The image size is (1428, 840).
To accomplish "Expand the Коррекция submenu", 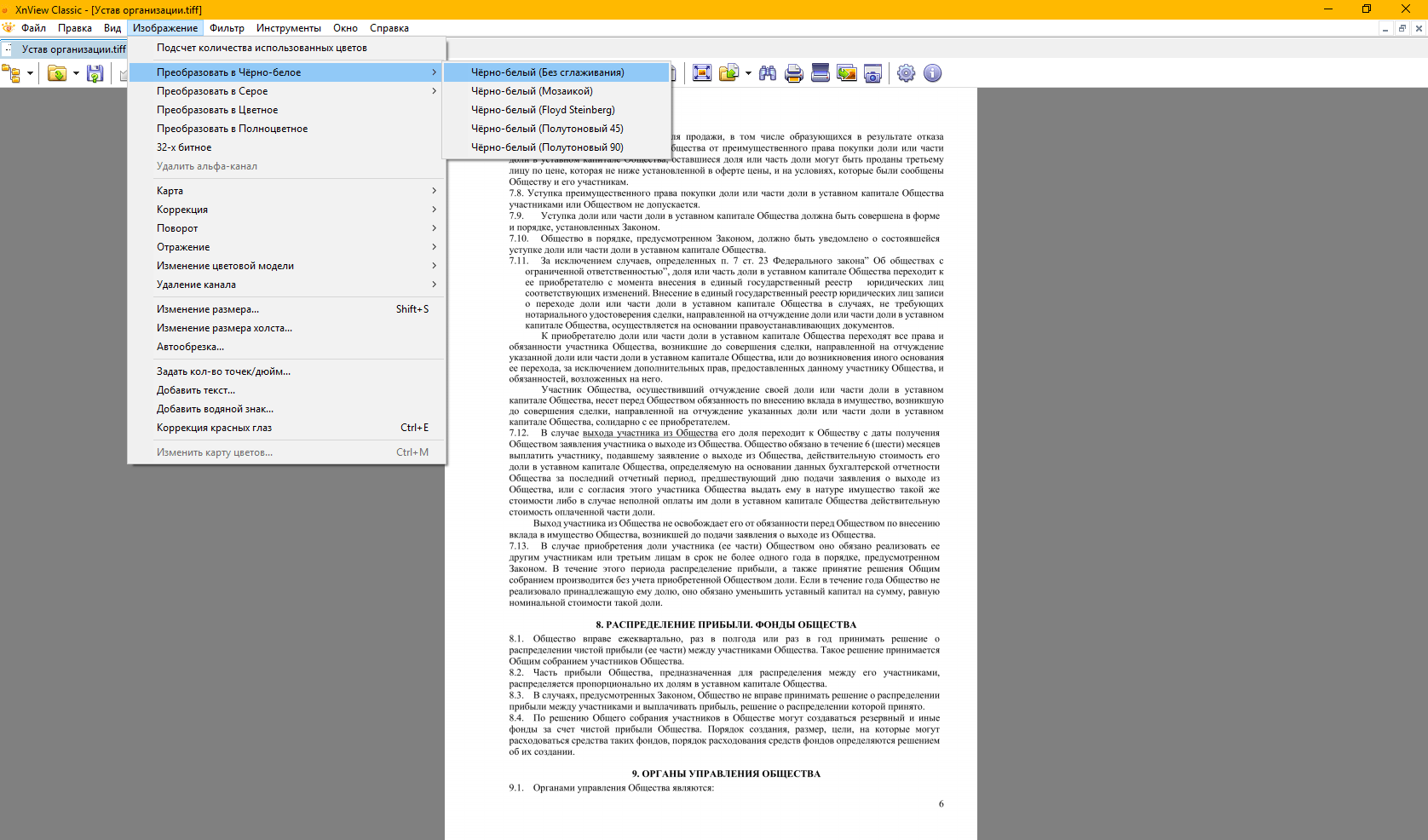I will point(287,210).
